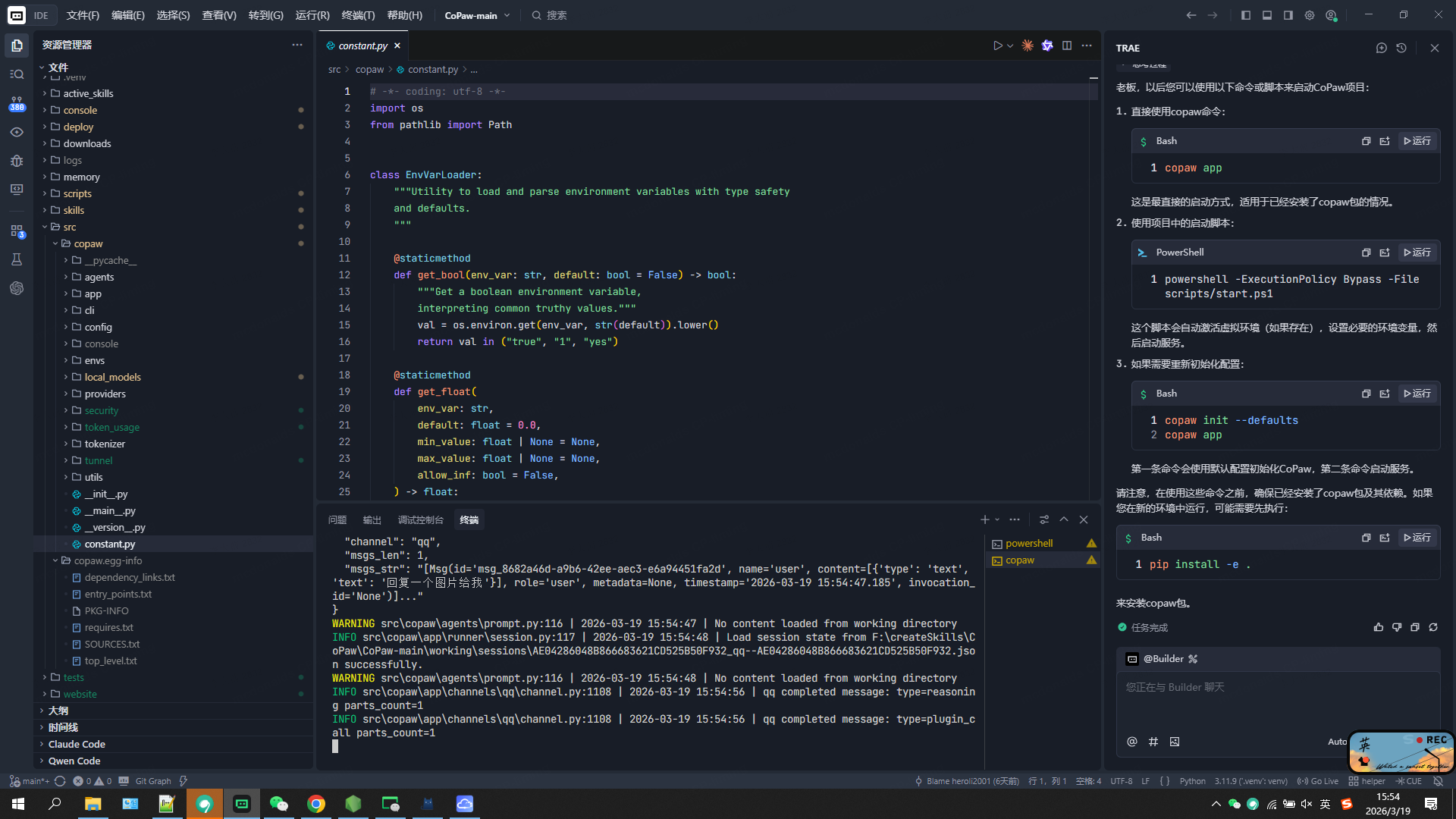This screenshot has width=1456, height=819.
Task: Run the PowerShell start script block
Action: (x=1417, y=253)
